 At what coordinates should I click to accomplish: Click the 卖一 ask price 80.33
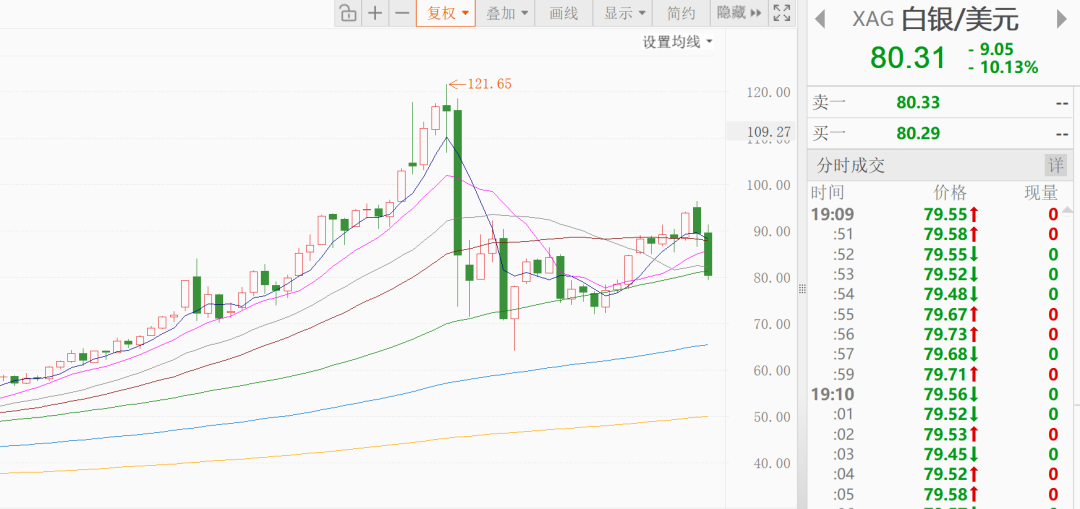(918, 102)
